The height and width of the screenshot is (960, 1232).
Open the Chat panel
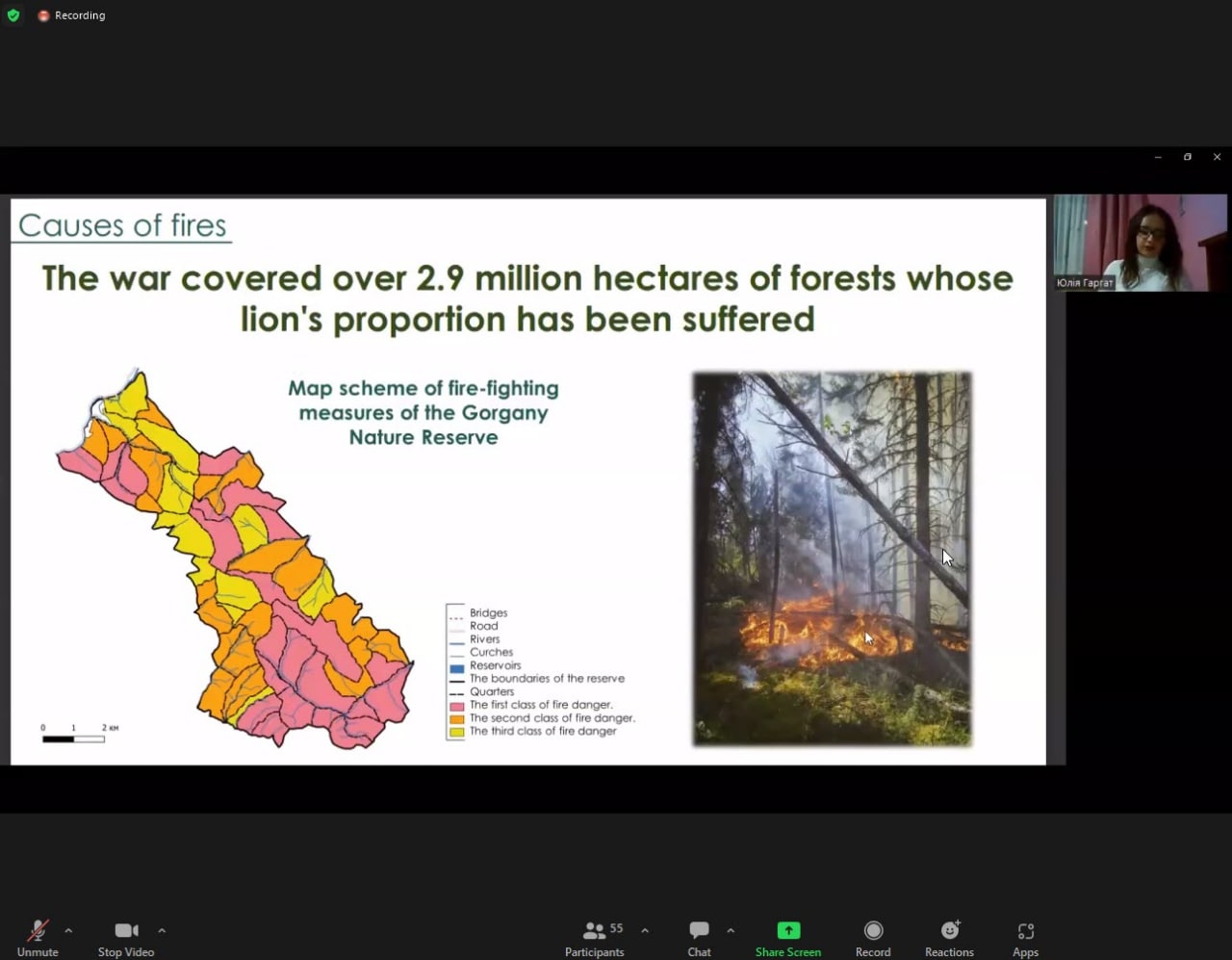pyautogui.click(x=699, y=937)
